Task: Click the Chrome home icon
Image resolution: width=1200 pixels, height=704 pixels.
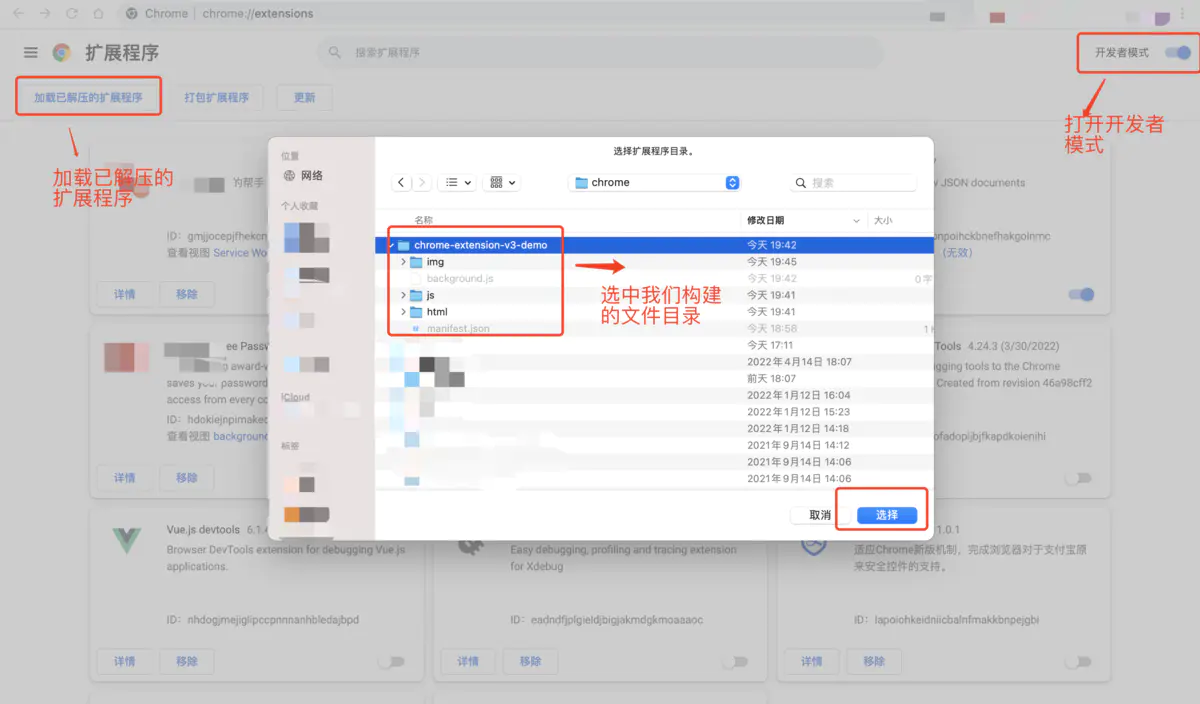Action: pyautogui.click(x=99, y=14)
